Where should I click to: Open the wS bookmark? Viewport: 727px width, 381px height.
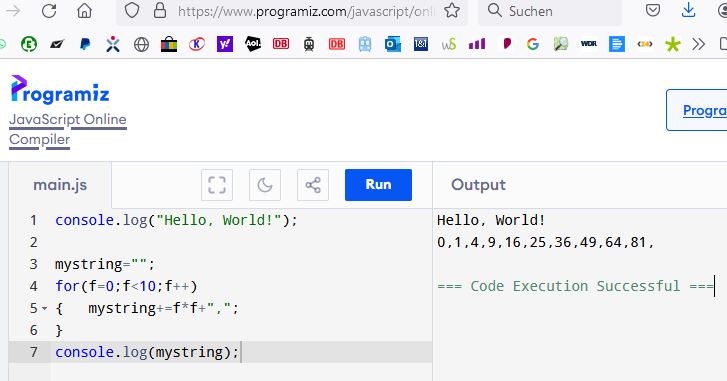coord(449,44)
